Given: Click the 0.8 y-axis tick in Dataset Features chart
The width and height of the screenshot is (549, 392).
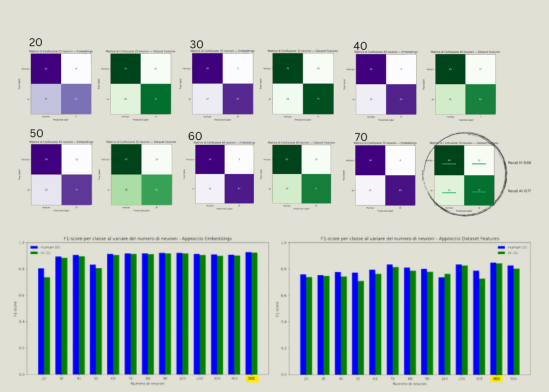Looking at the screenshot, I should coord(284,269).
